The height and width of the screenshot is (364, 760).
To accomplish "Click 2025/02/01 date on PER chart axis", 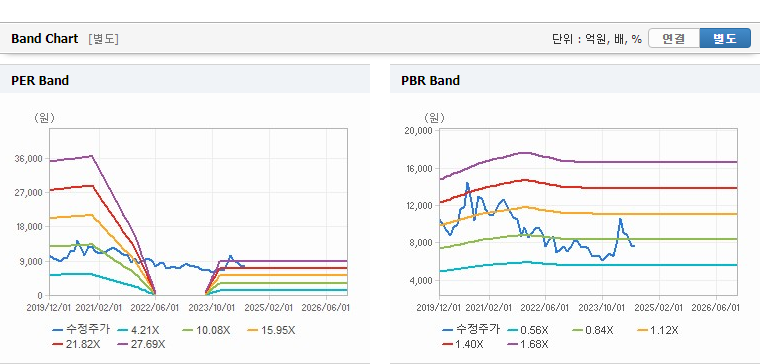I will [x=269, y=308].
